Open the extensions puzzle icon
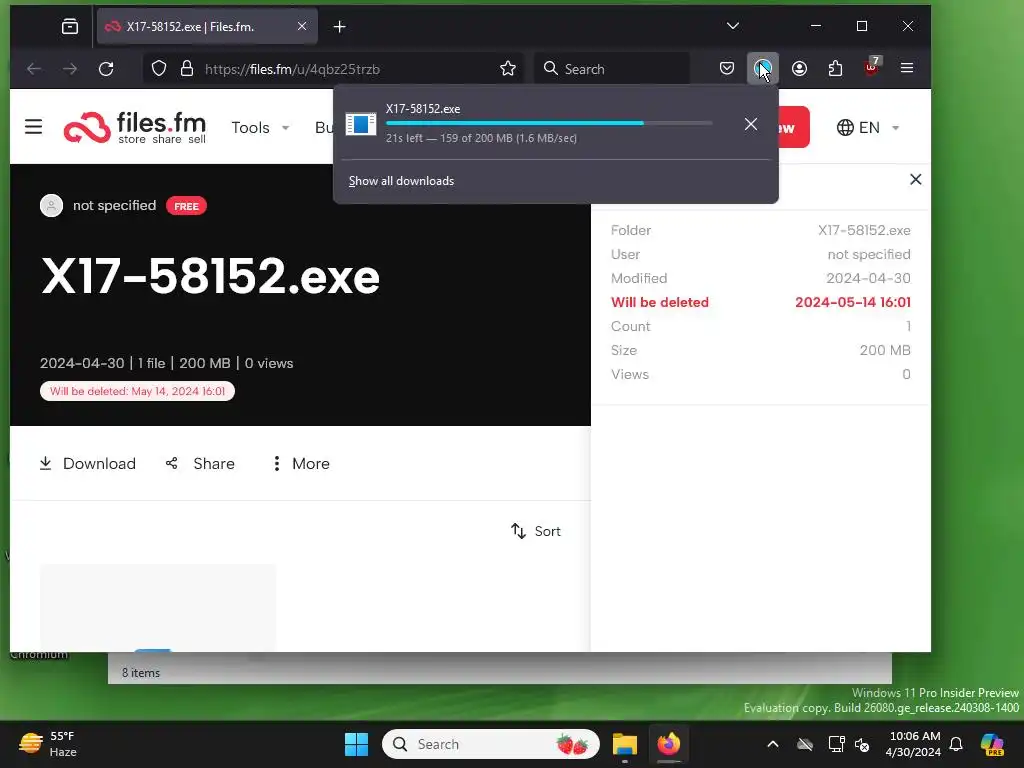This screenshot has height=768, width=1024. [835, 69]
